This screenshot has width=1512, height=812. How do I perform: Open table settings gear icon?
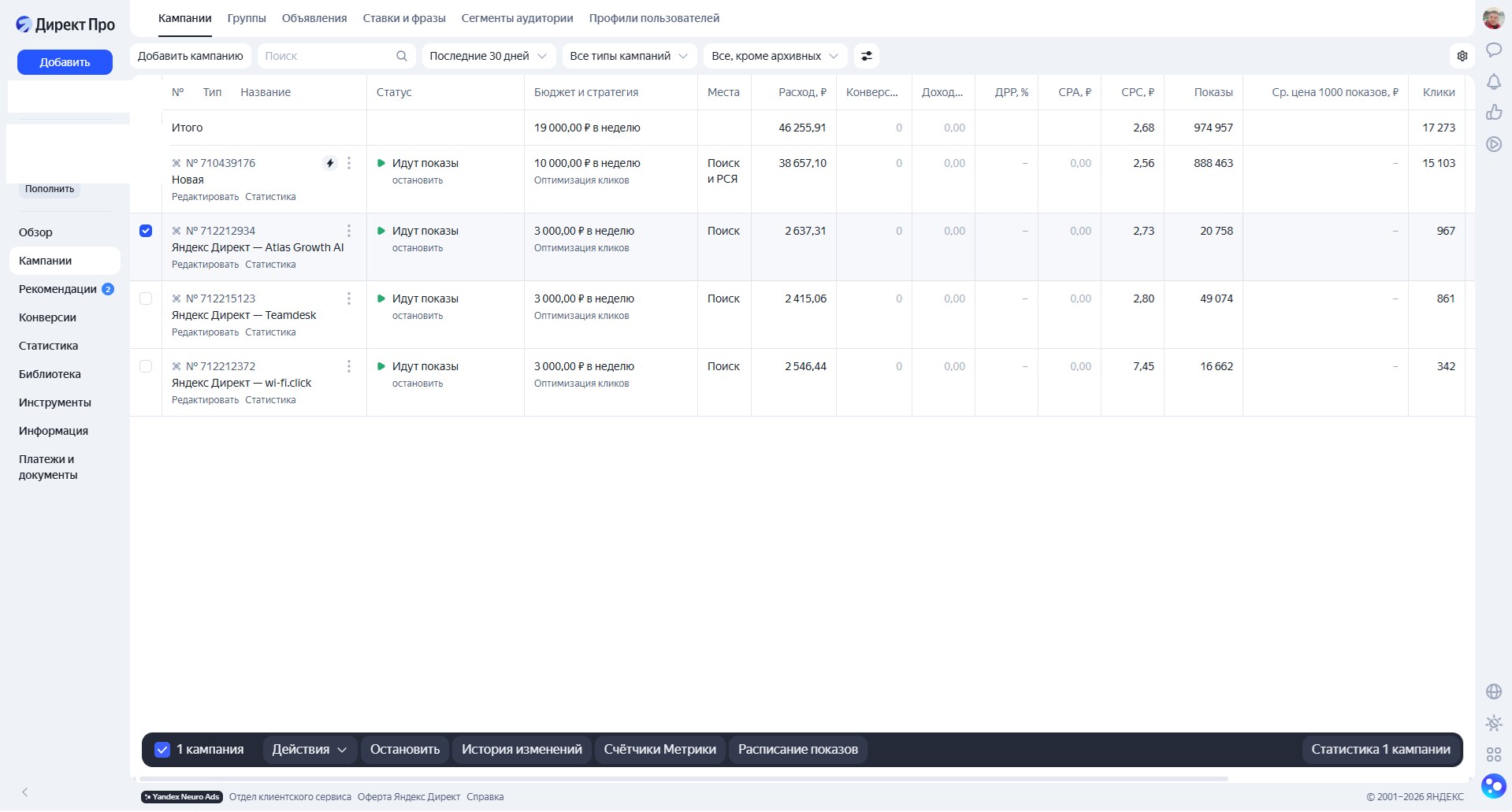tap(1462, 56)
